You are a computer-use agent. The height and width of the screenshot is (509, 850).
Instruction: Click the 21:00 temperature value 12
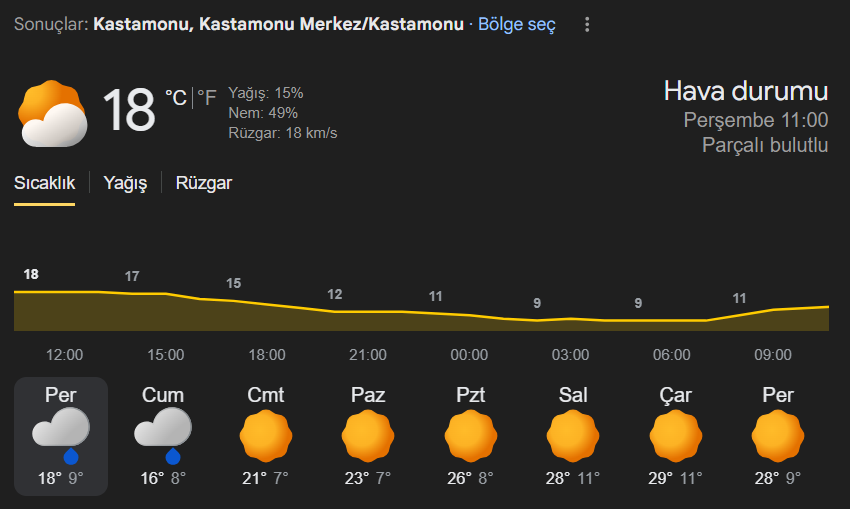[334, 294]
